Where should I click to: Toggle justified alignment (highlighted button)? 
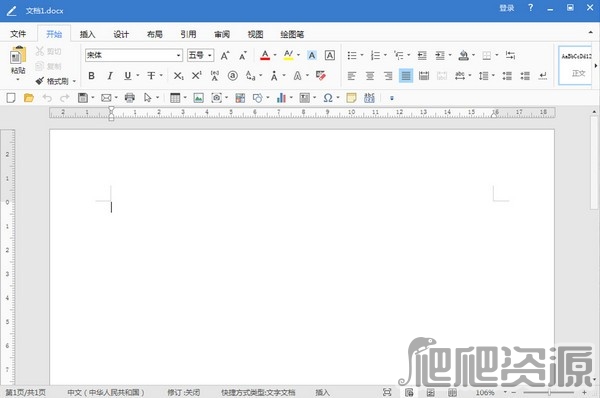[406, 76]
